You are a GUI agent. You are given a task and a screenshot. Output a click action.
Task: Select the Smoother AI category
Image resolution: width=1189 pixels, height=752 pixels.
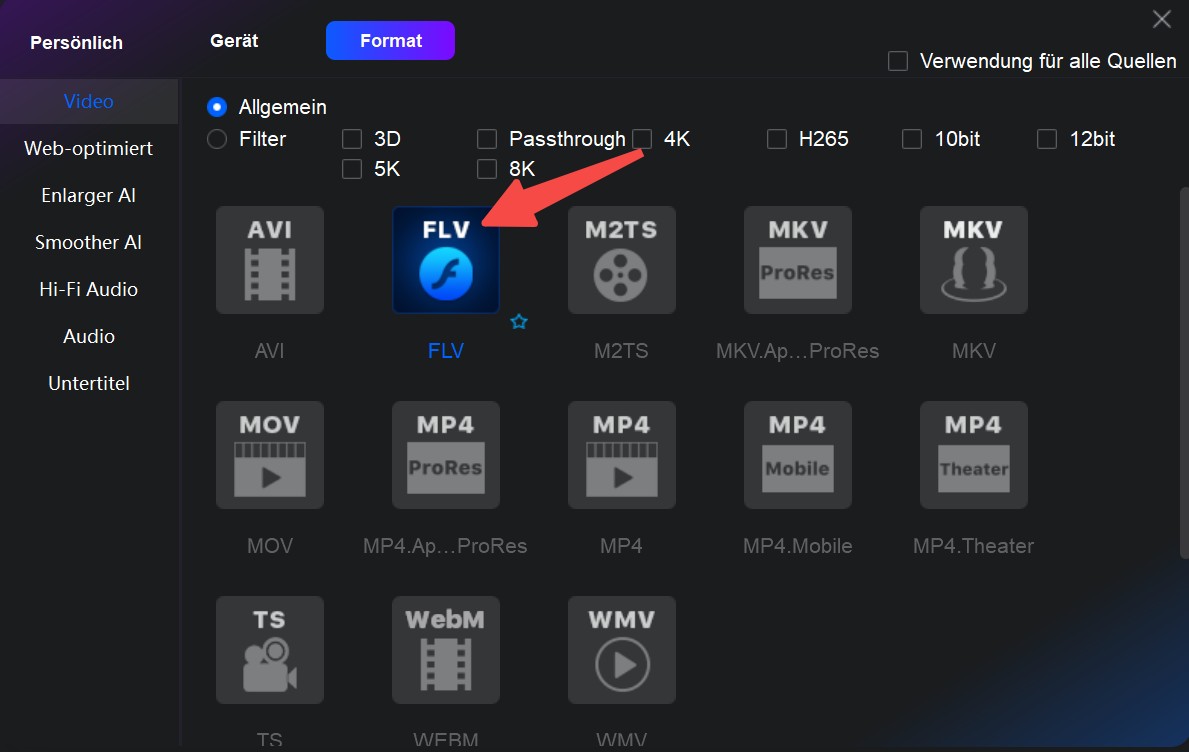pos(89,243)
